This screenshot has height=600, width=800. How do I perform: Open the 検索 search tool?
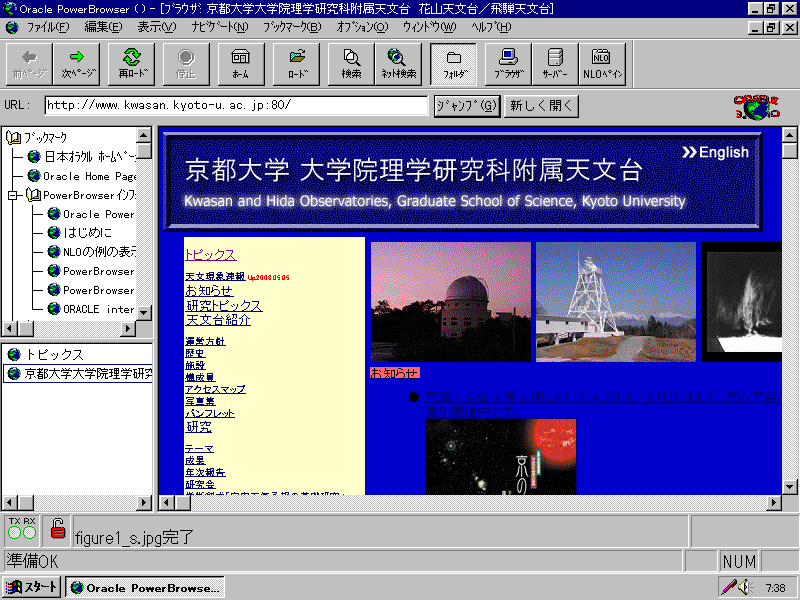click(352, 64)
